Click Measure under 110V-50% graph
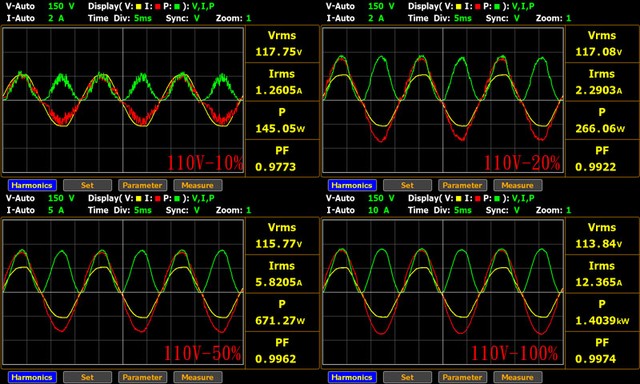The width and height of the screenshot is (640, 384). pos(198,377)
